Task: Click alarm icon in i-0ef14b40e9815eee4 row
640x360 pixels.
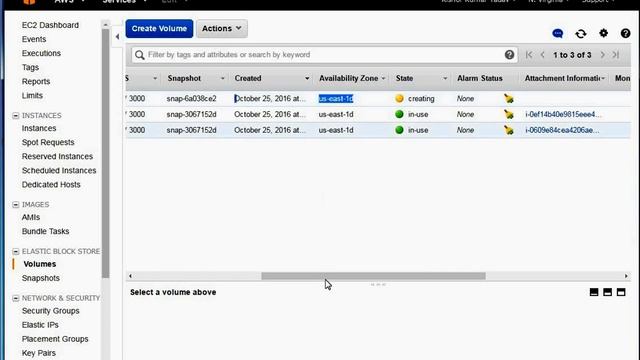Action: coord(509,114)
